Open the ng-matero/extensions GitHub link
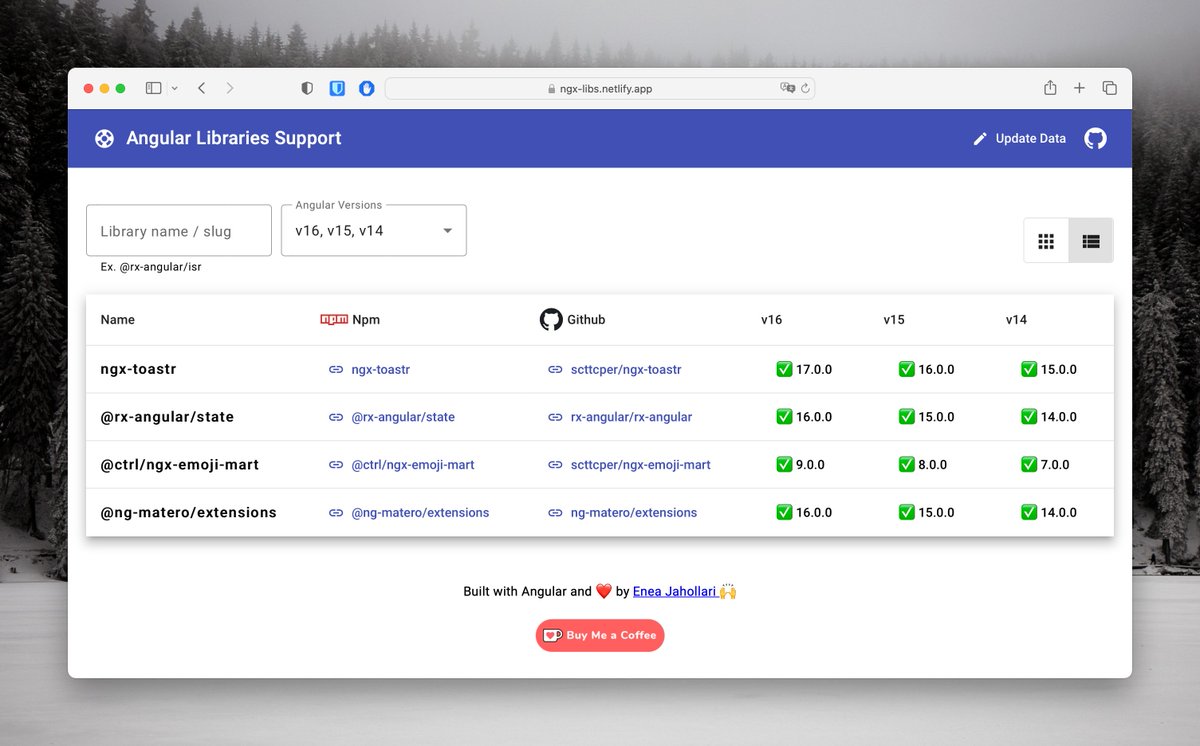 (x=622, y=513)
